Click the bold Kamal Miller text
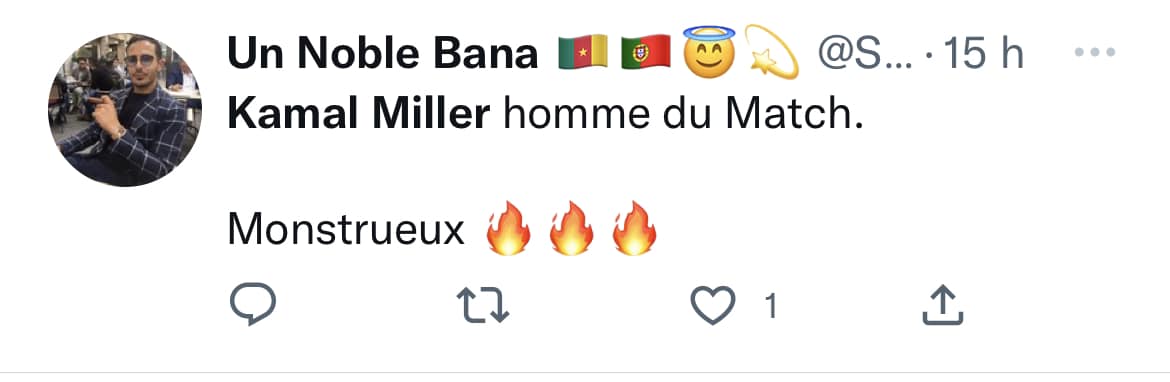 coord(358,116)
